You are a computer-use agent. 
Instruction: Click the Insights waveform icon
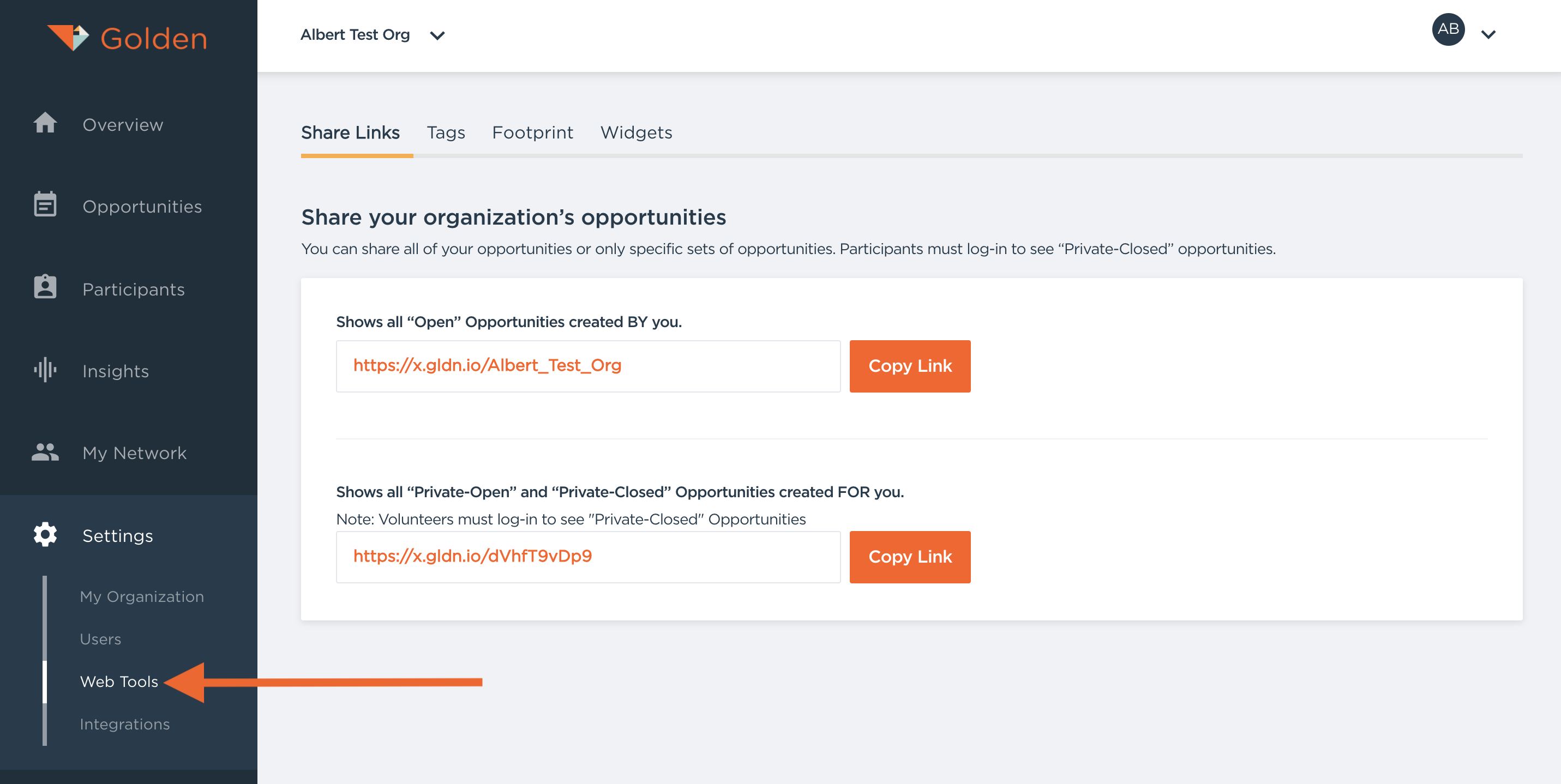[x=45, y=370]
